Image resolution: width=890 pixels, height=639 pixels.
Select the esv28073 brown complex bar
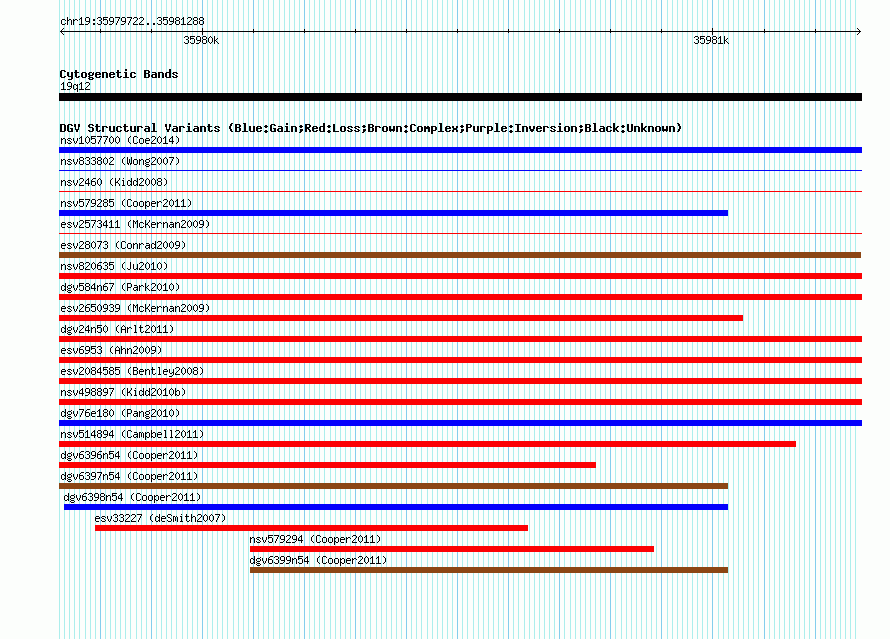point(460,255)
